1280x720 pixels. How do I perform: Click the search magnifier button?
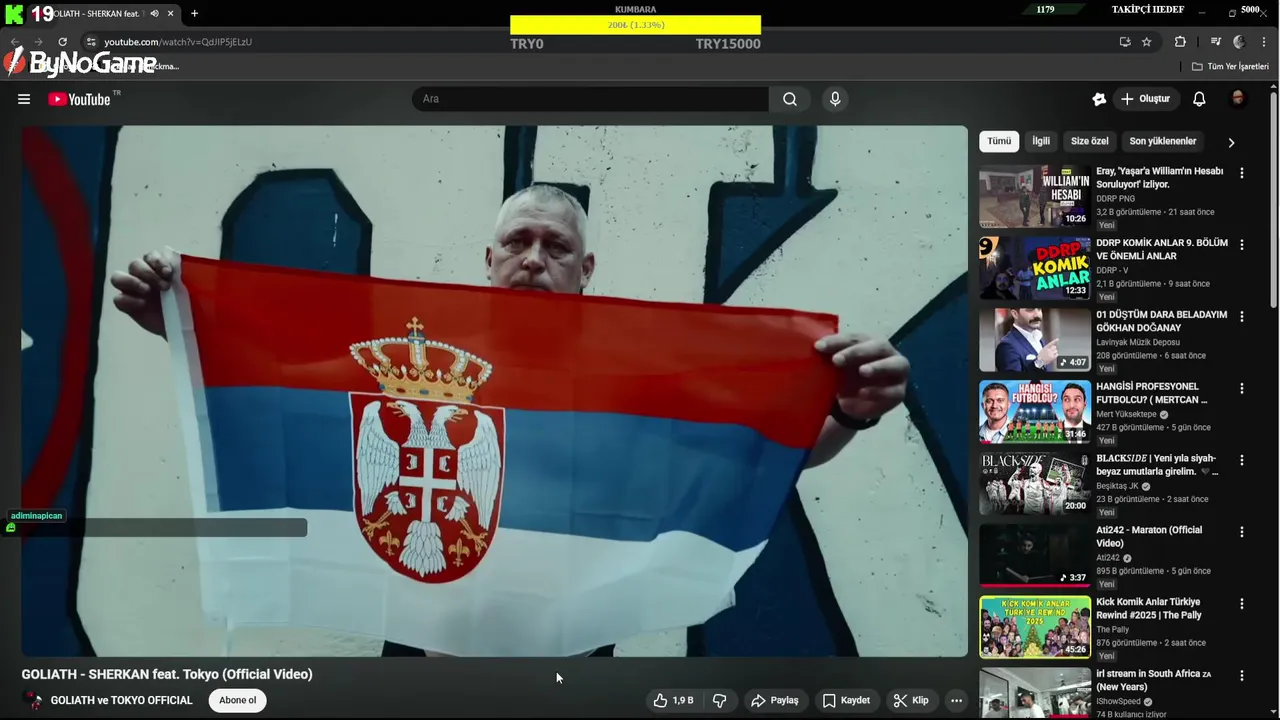coord(790,99)
